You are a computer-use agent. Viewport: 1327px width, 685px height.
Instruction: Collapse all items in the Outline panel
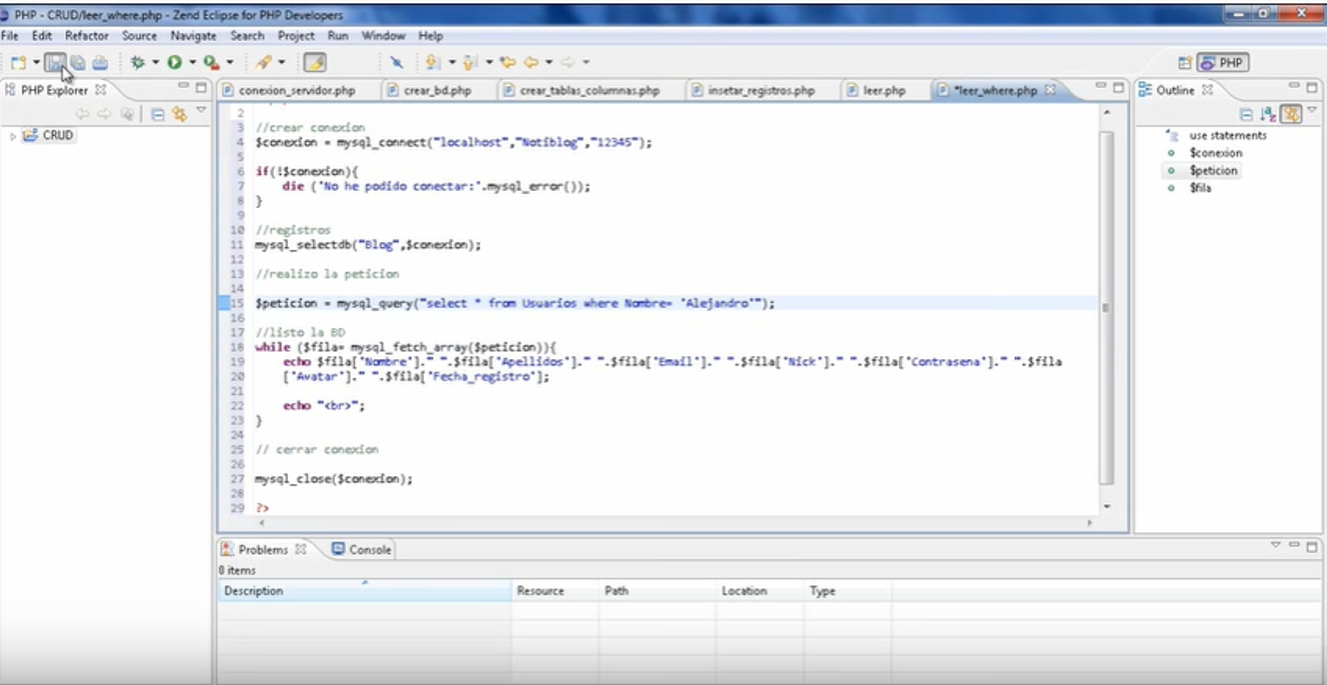click(x=1246, y=114)
